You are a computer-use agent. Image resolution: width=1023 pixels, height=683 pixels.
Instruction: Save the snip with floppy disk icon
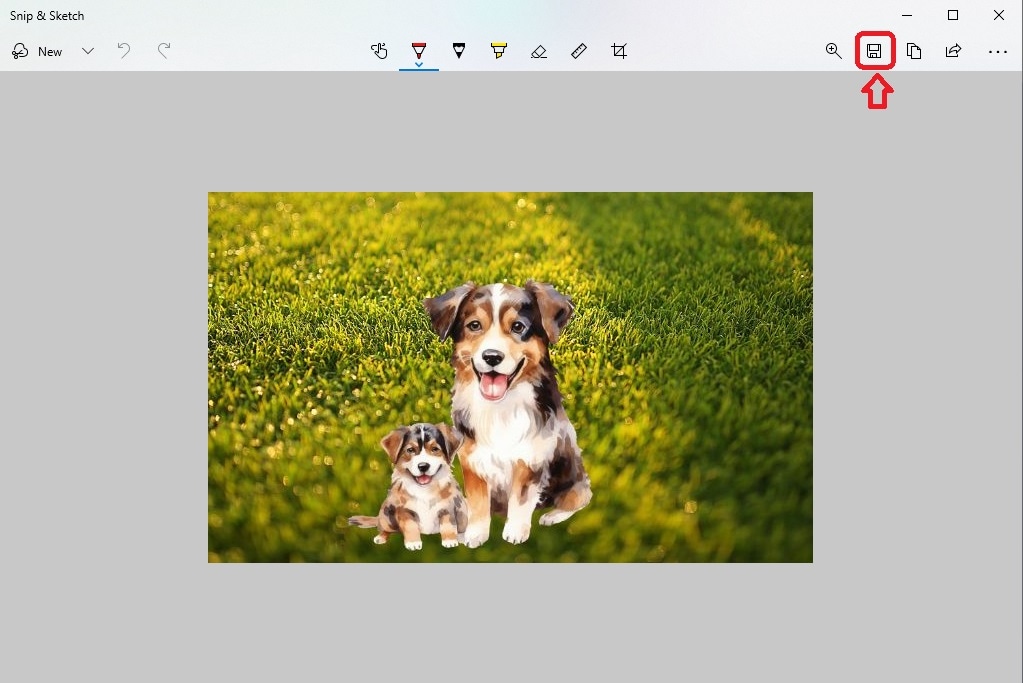click(x=874, y=50)
